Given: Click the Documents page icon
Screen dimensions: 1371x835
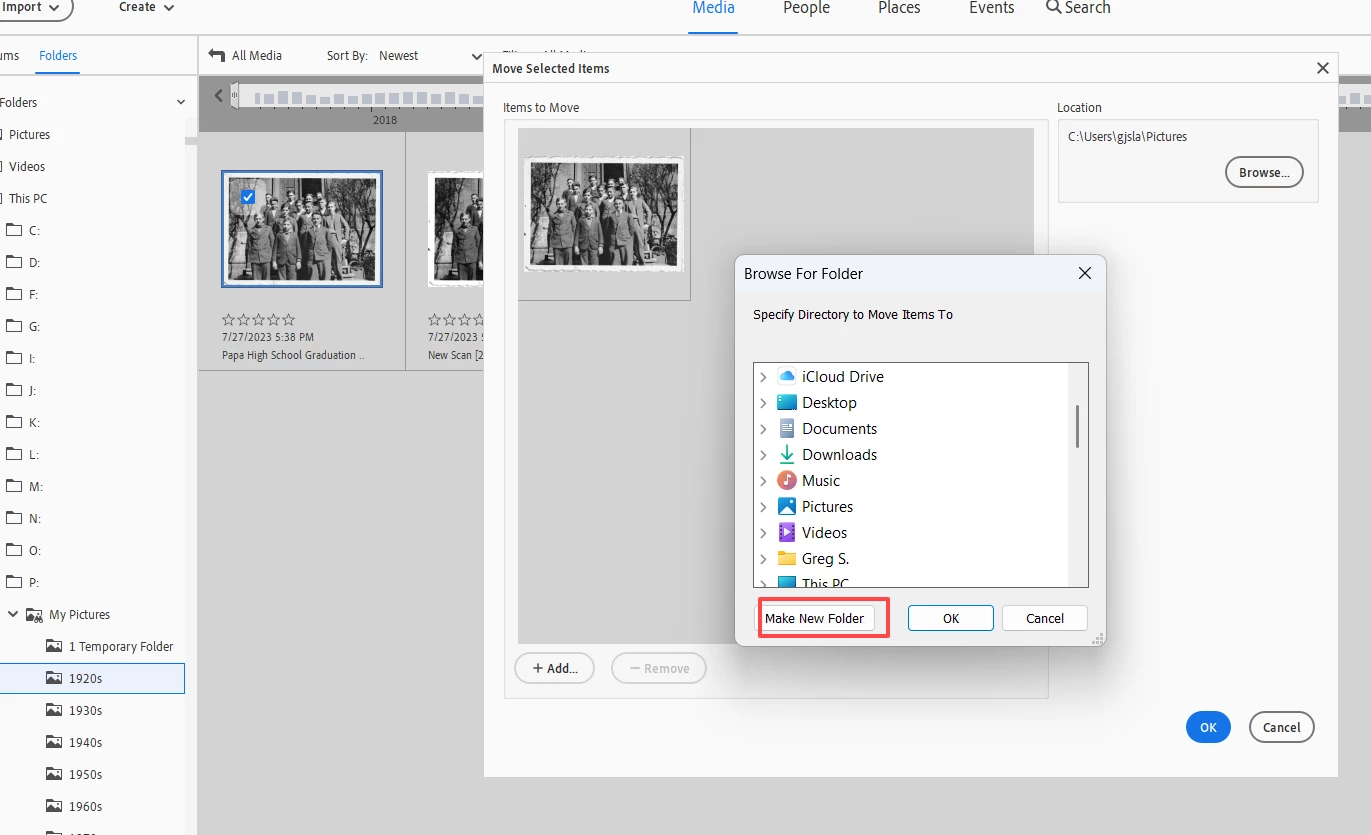Looking at the screenshot, I should click(787, 428).
